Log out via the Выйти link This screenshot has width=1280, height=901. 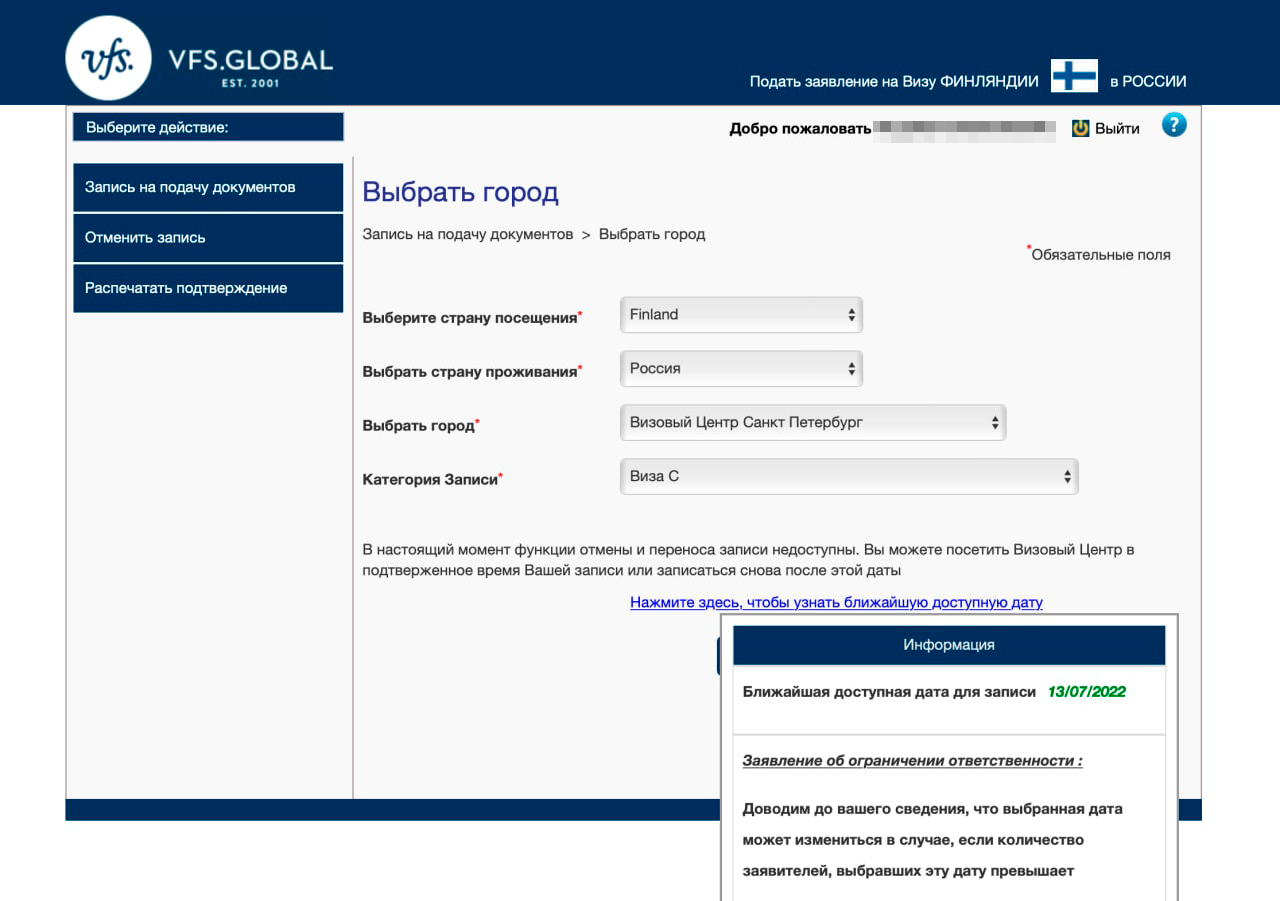1117,128
